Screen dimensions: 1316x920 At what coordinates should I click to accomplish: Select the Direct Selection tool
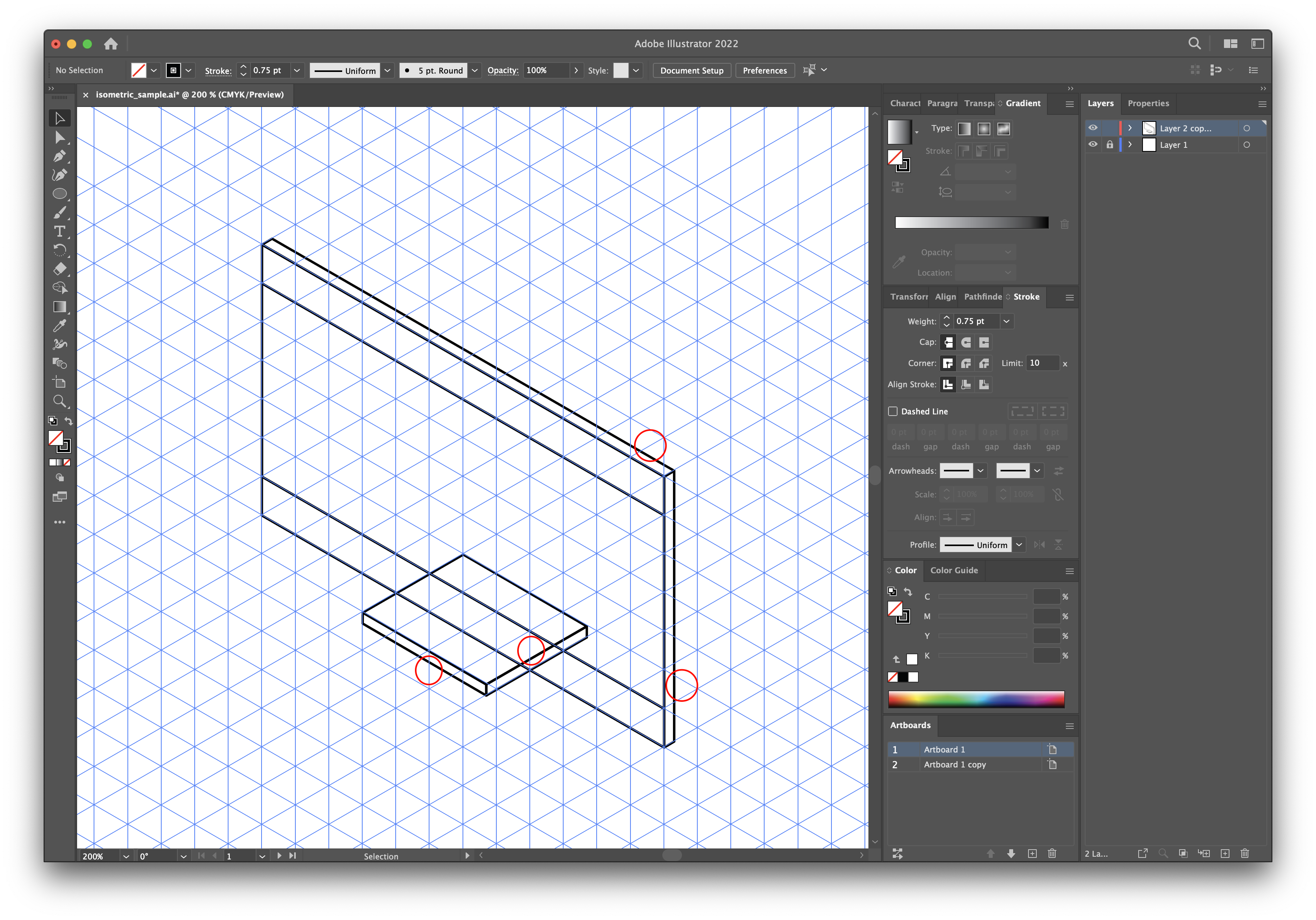(x=60, y=137)
